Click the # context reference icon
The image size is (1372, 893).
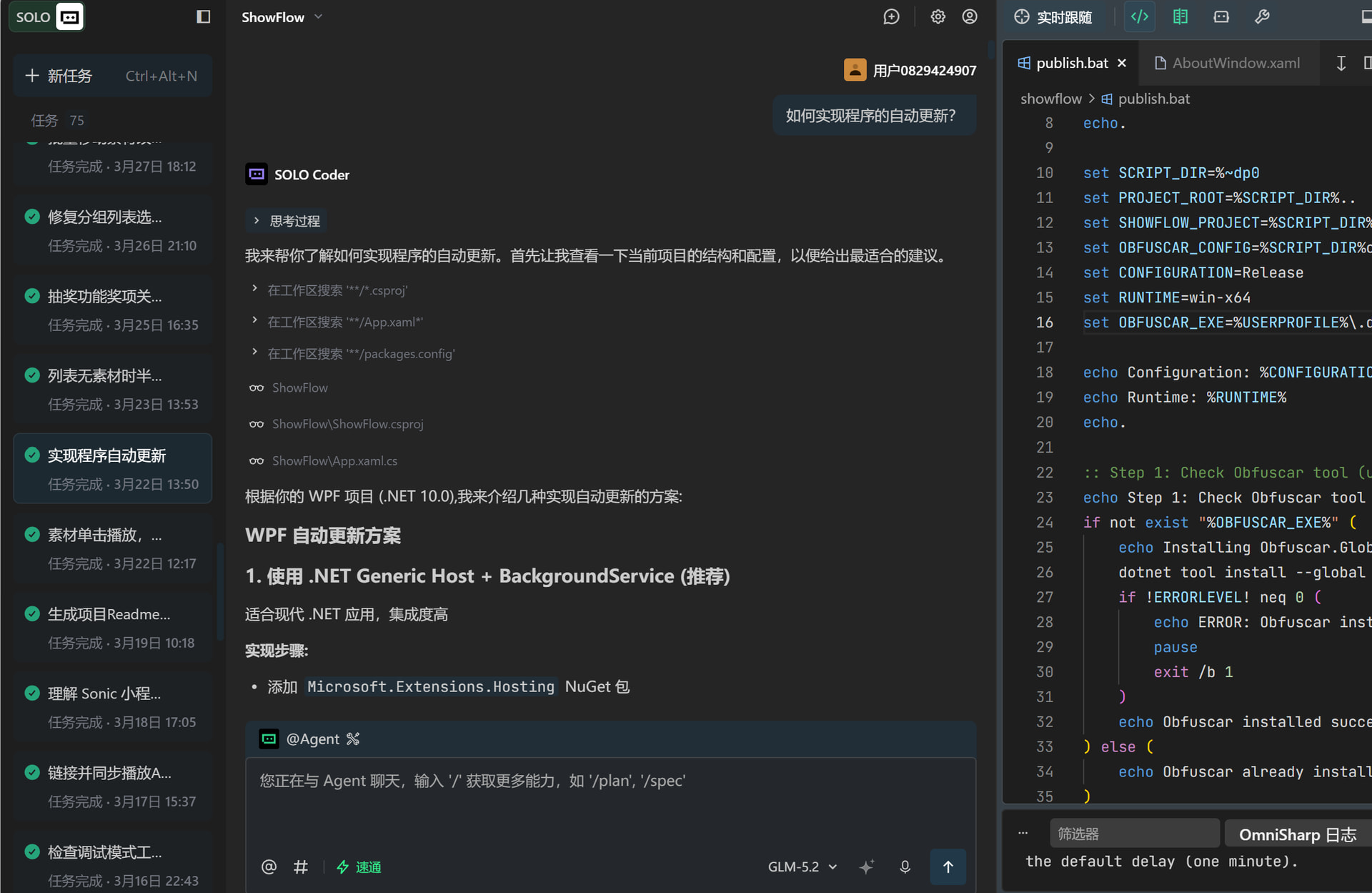tap(301, 867)
